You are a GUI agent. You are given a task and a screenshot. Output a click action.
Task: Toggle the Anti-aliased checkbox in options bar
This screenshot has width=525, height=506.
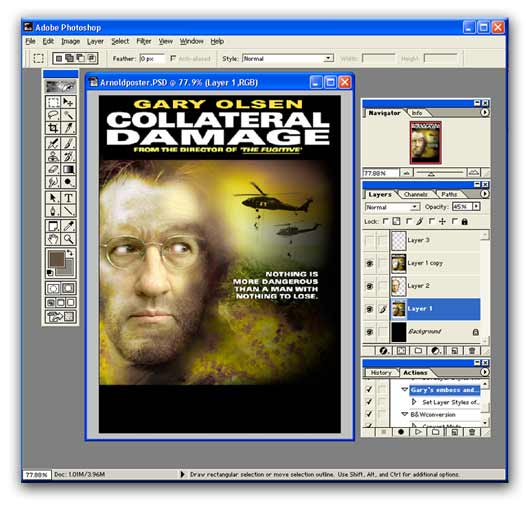[x=173, y=58]
